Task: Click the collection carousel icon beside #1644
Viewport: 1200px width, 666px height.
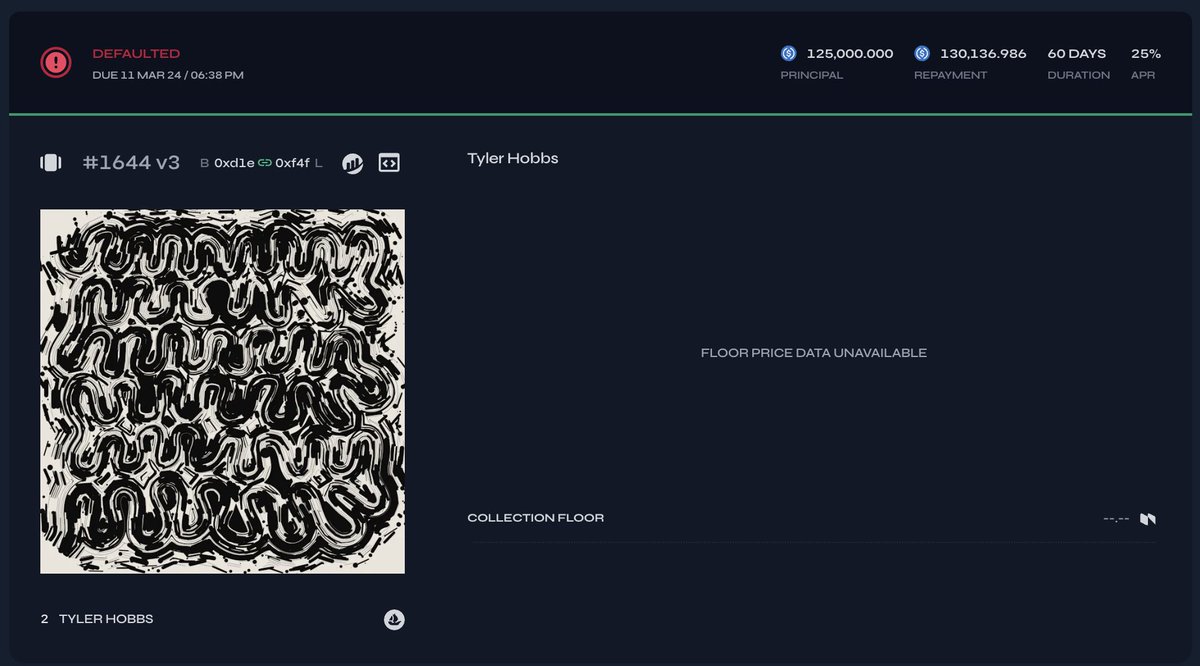Action: [x=51, y=163]
